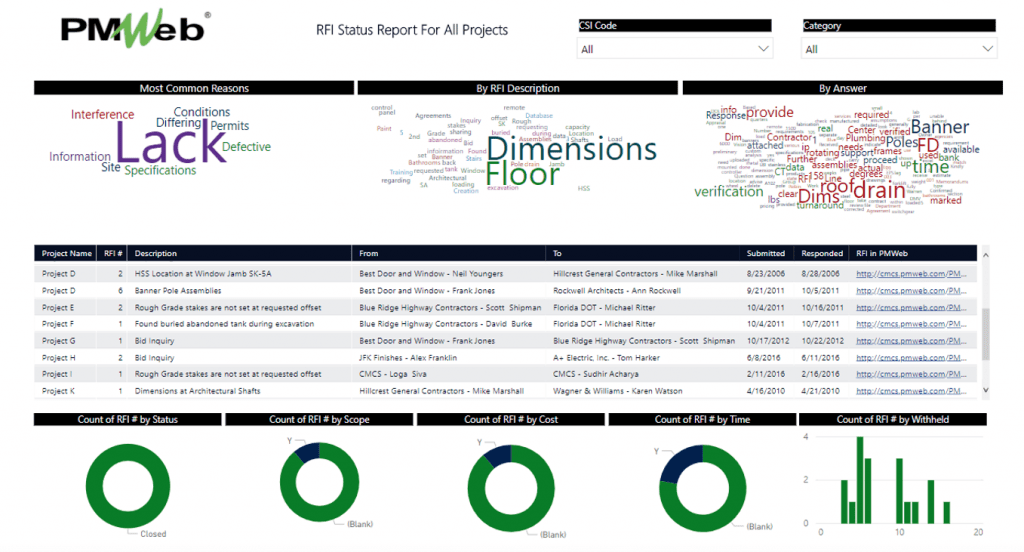Sort table by Responded column header

(x=822, y=253)
